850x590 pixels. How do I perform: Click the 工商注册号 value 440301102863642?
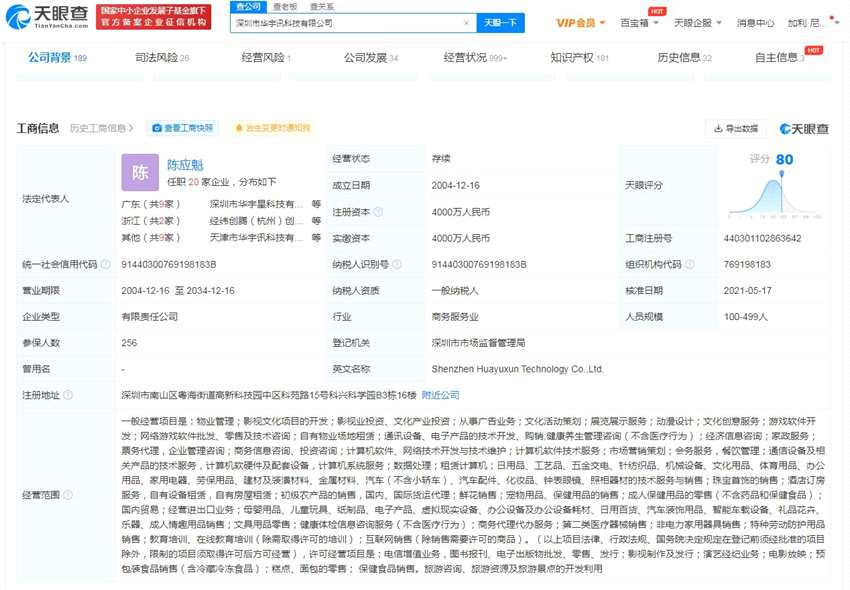(x=762, y=239)
